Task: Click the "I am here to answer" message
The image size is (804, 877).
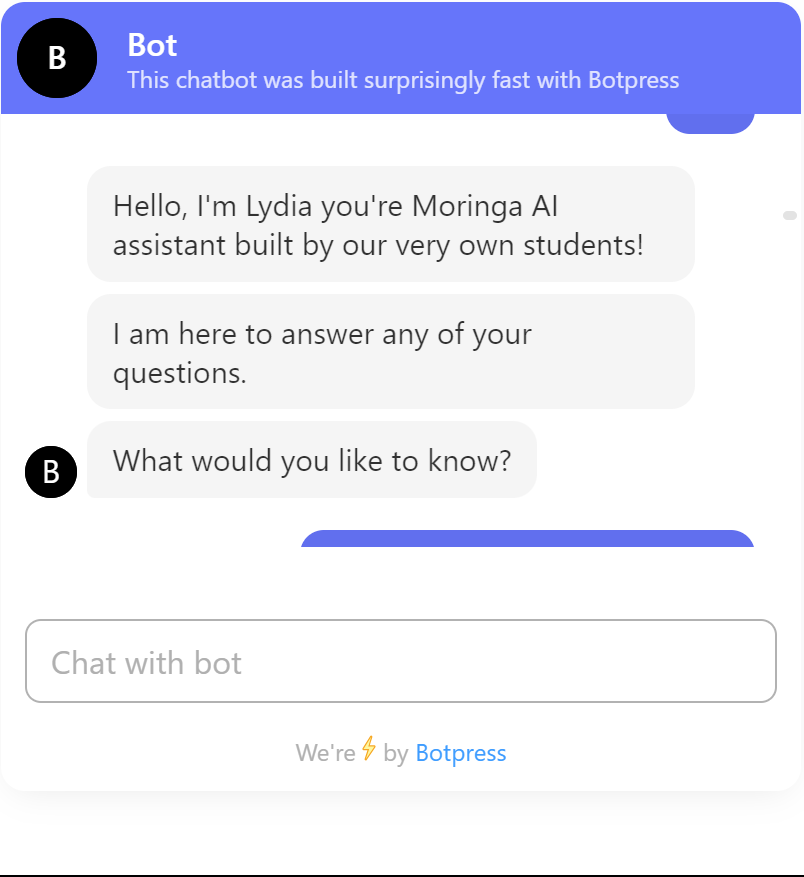Action: (x=390, y=351)
